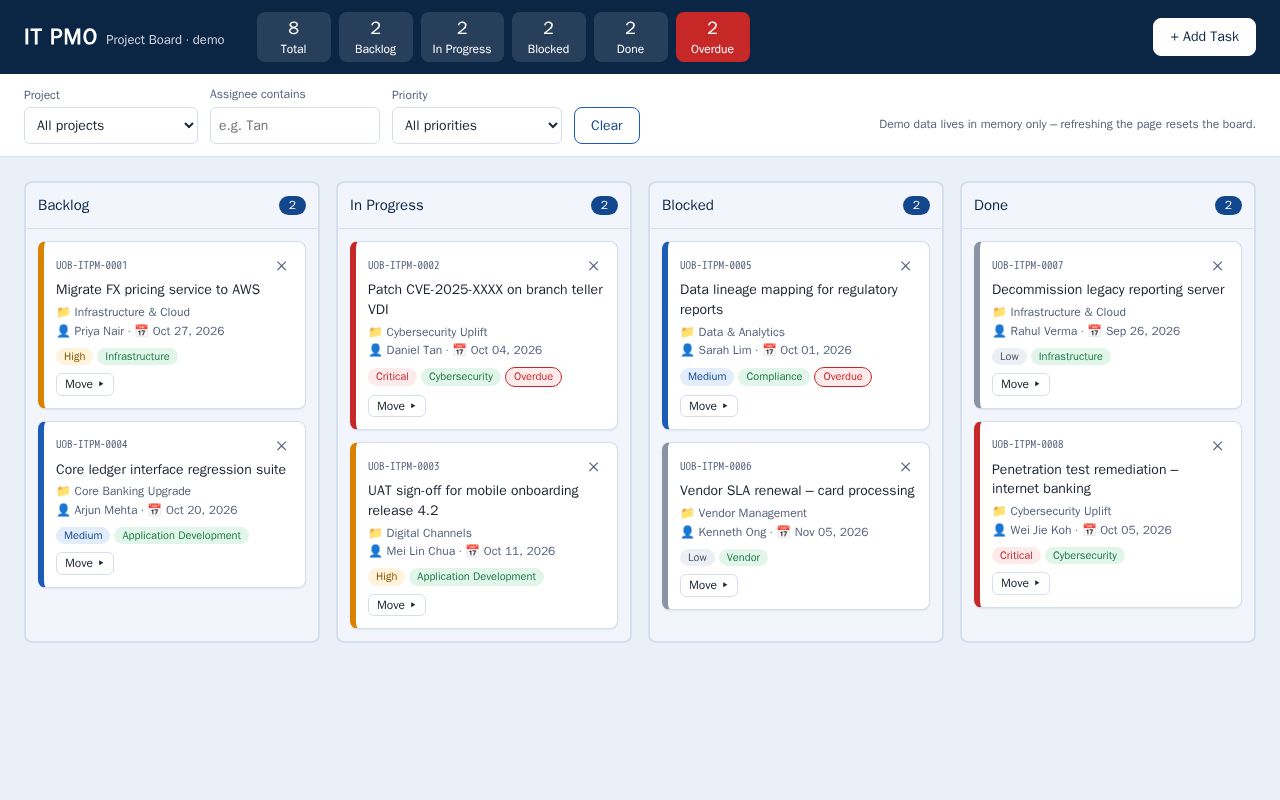
Task: Click the Done column heading
Action: tap(991, 205)
